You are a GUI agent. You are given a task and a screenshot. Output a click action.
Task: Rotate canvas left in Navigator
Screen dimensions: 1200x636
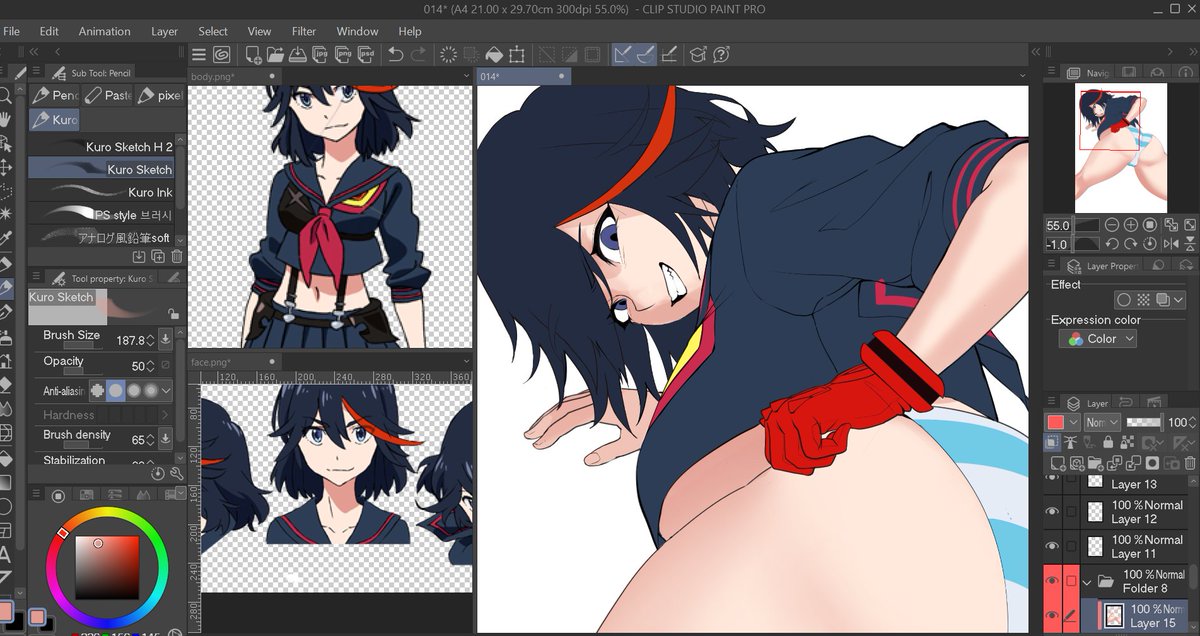[1113, 244]
